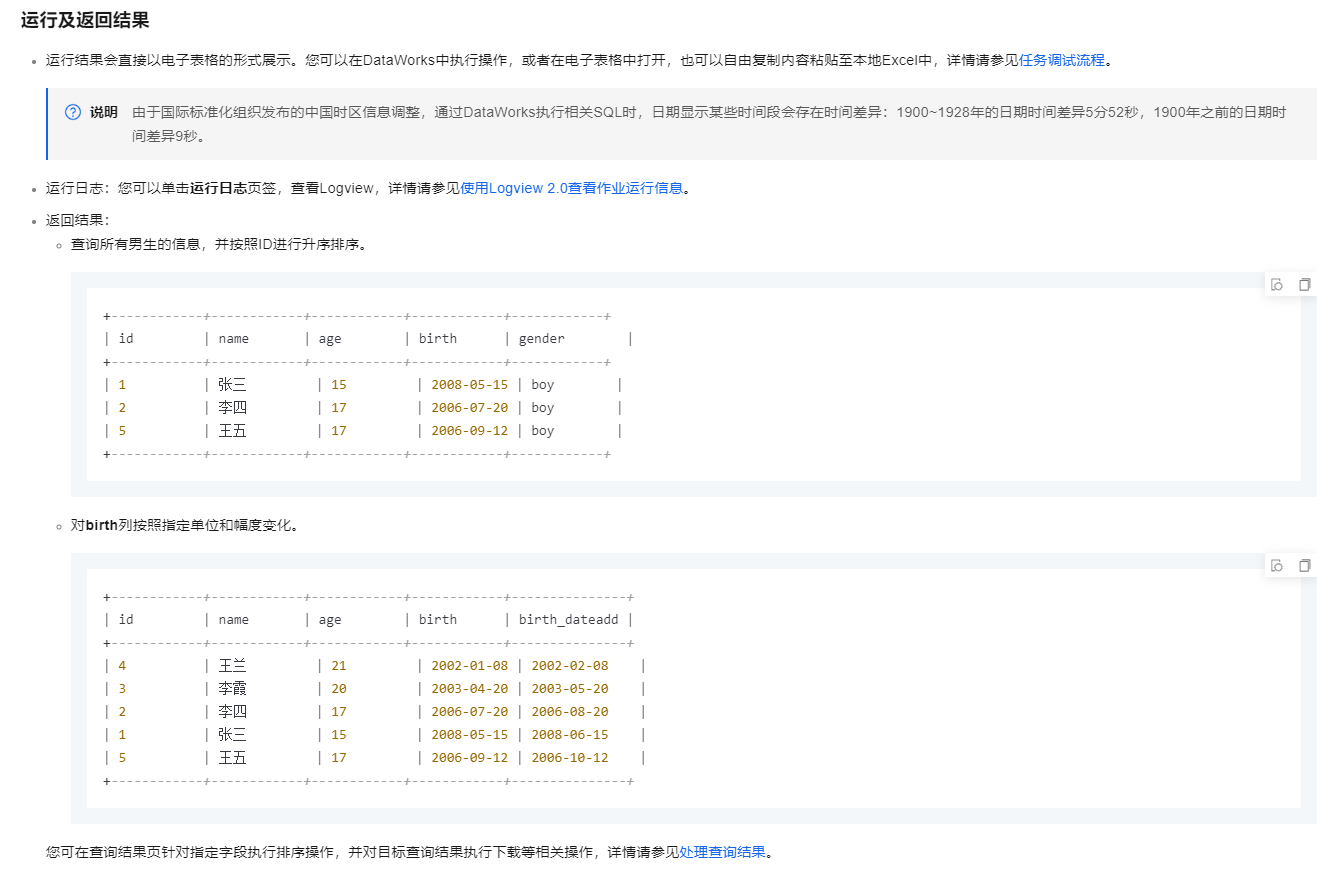This screenshot has width=1339, height=875.
Task: Click 2006-09-12 birth in gender table
Action: click(x=469, y=431)
